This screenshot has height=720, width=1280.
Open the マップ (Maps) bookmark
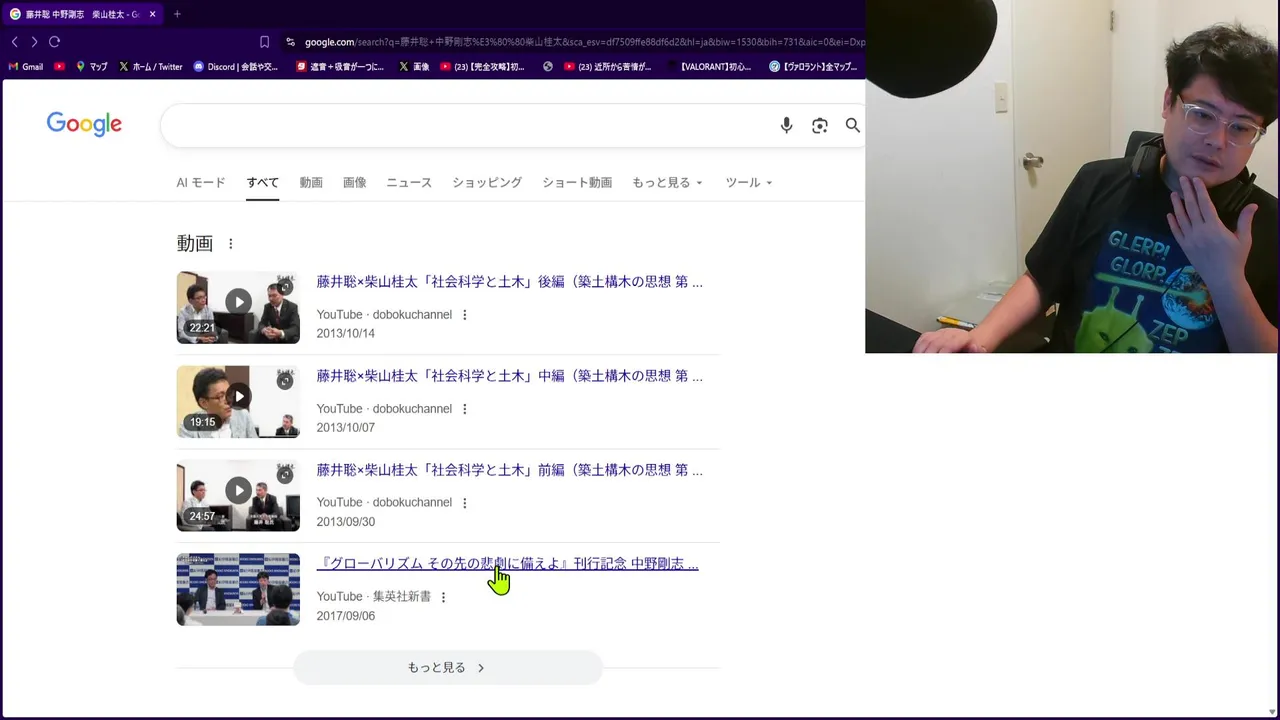click(92, 67)
